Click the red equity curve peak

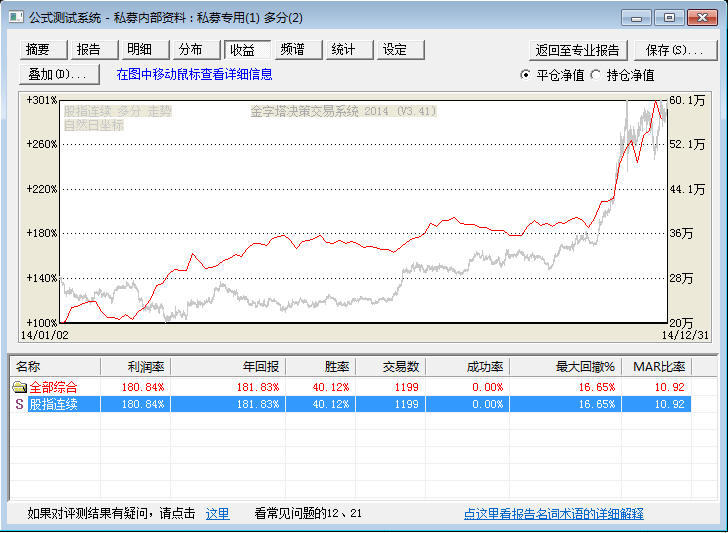[656, 101]
